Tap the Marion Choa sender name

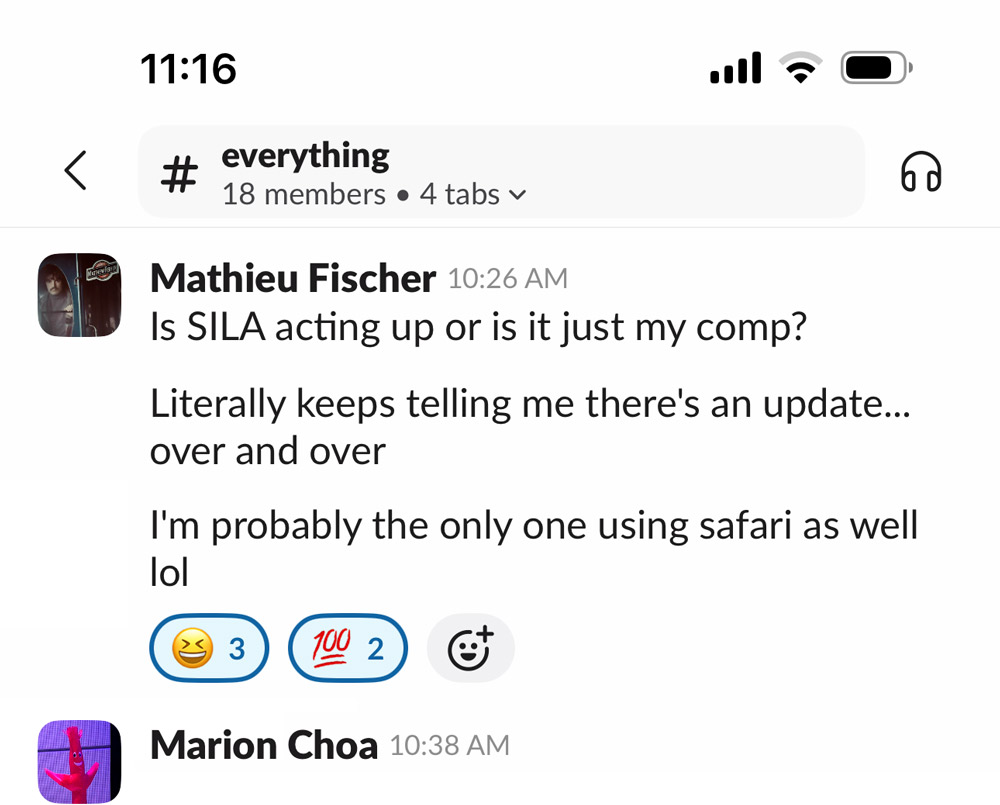coord(264,746)
